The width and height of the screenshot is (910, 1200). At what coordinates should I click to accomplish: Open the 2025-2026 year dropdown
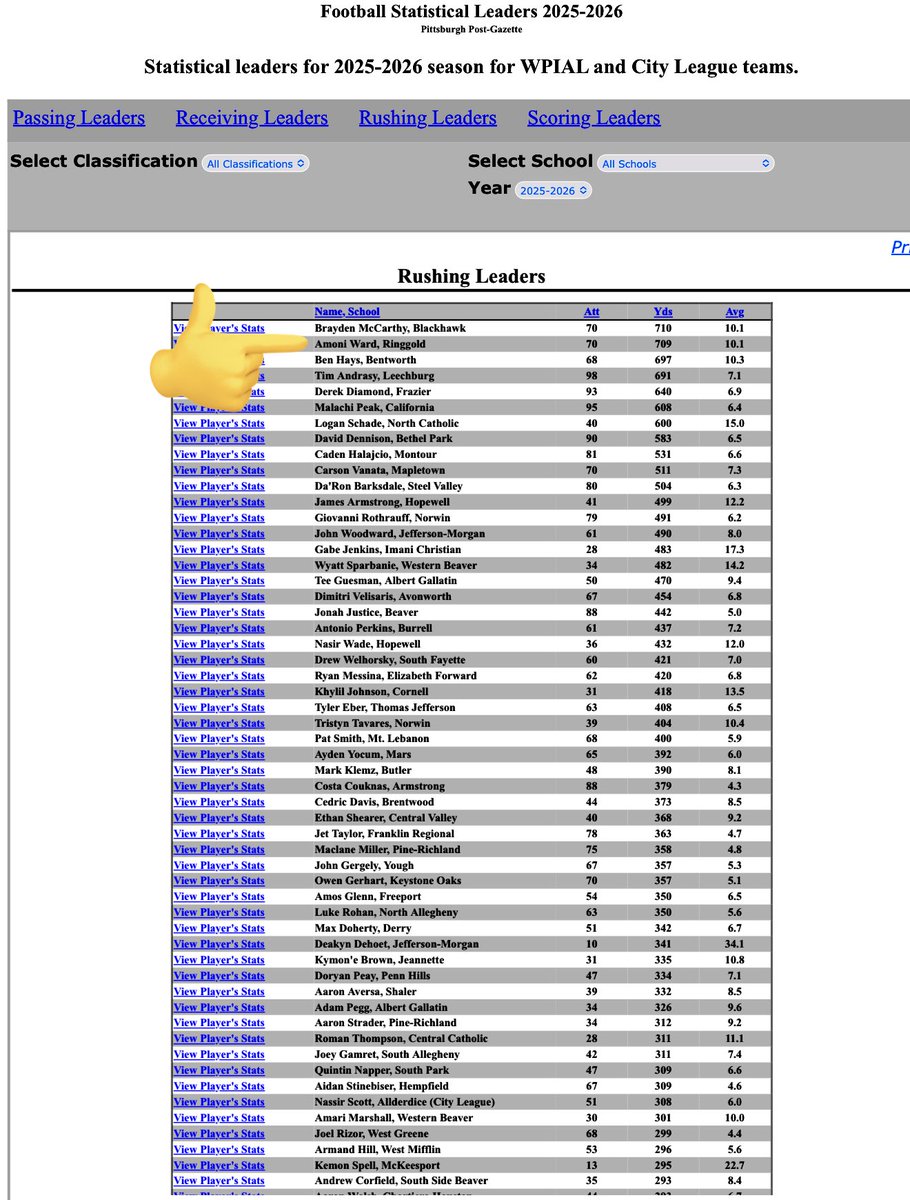tap(553, 190)
